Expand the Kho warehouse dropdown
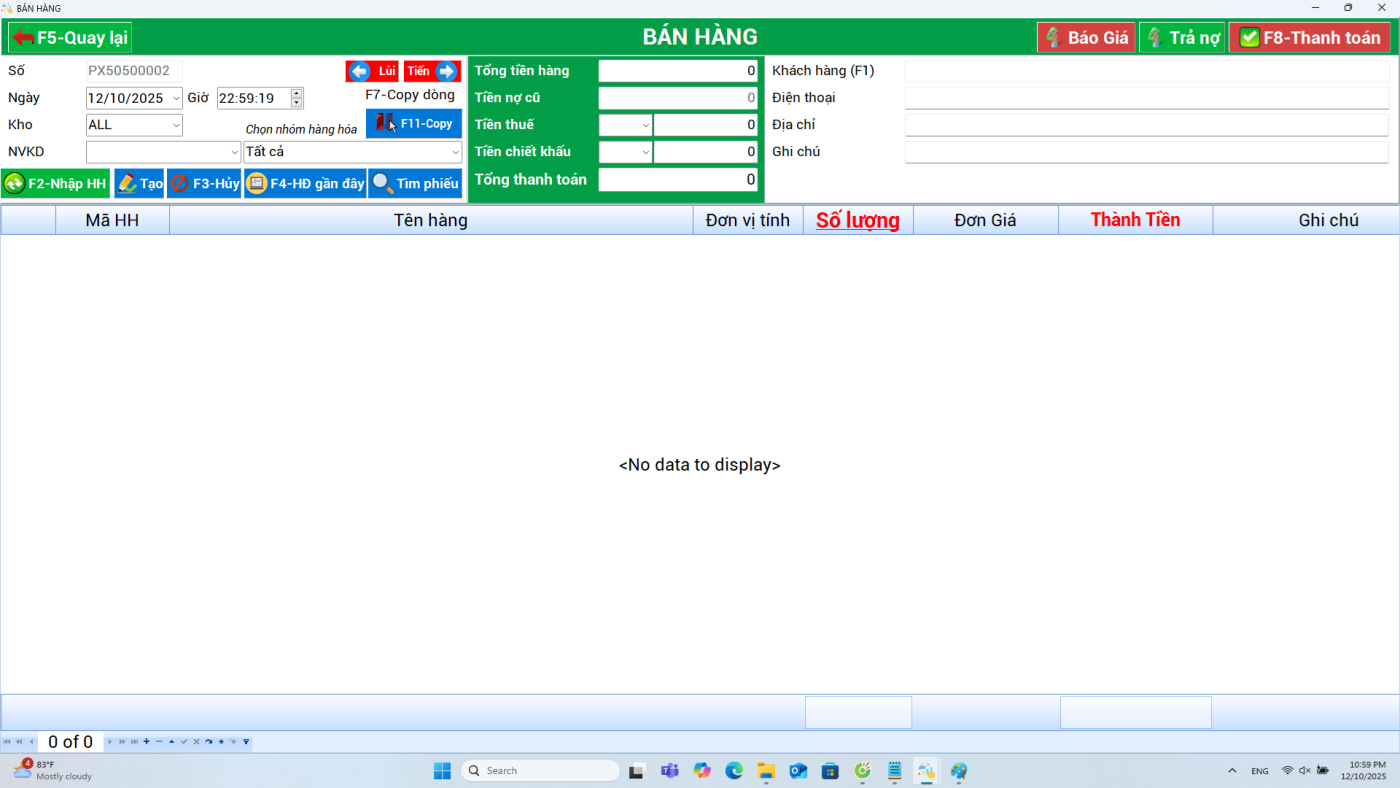 coord(176,125)
